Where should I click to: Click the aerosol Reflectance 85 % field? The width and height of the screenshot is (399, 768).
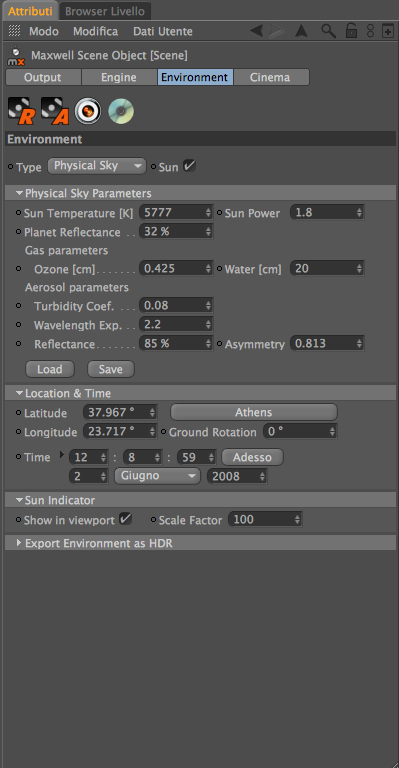pos(176,343)
